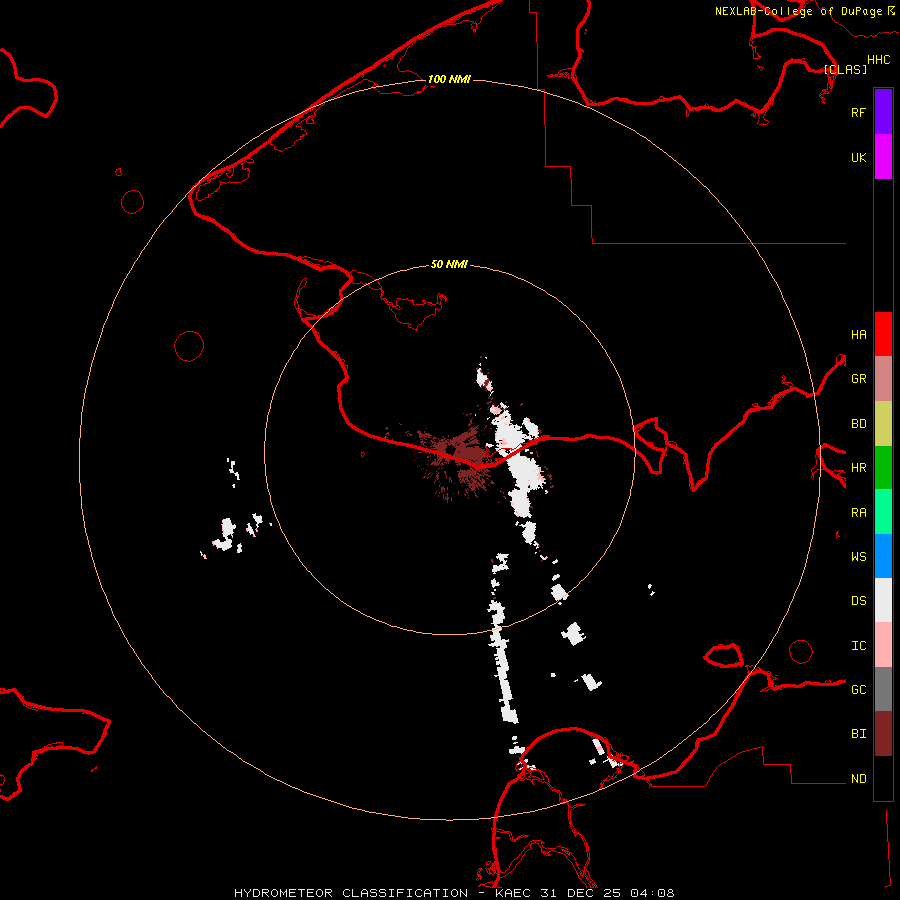
Task: Click the GR legend label
Action: (858, 379)
